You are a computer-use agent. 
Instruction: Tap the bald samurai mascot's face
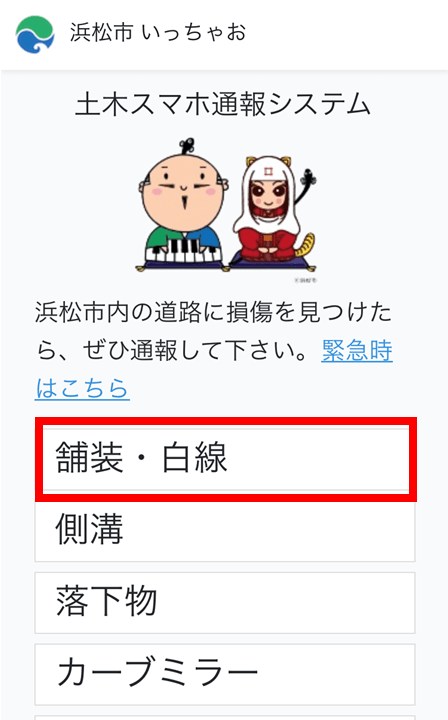click(184, 190)
